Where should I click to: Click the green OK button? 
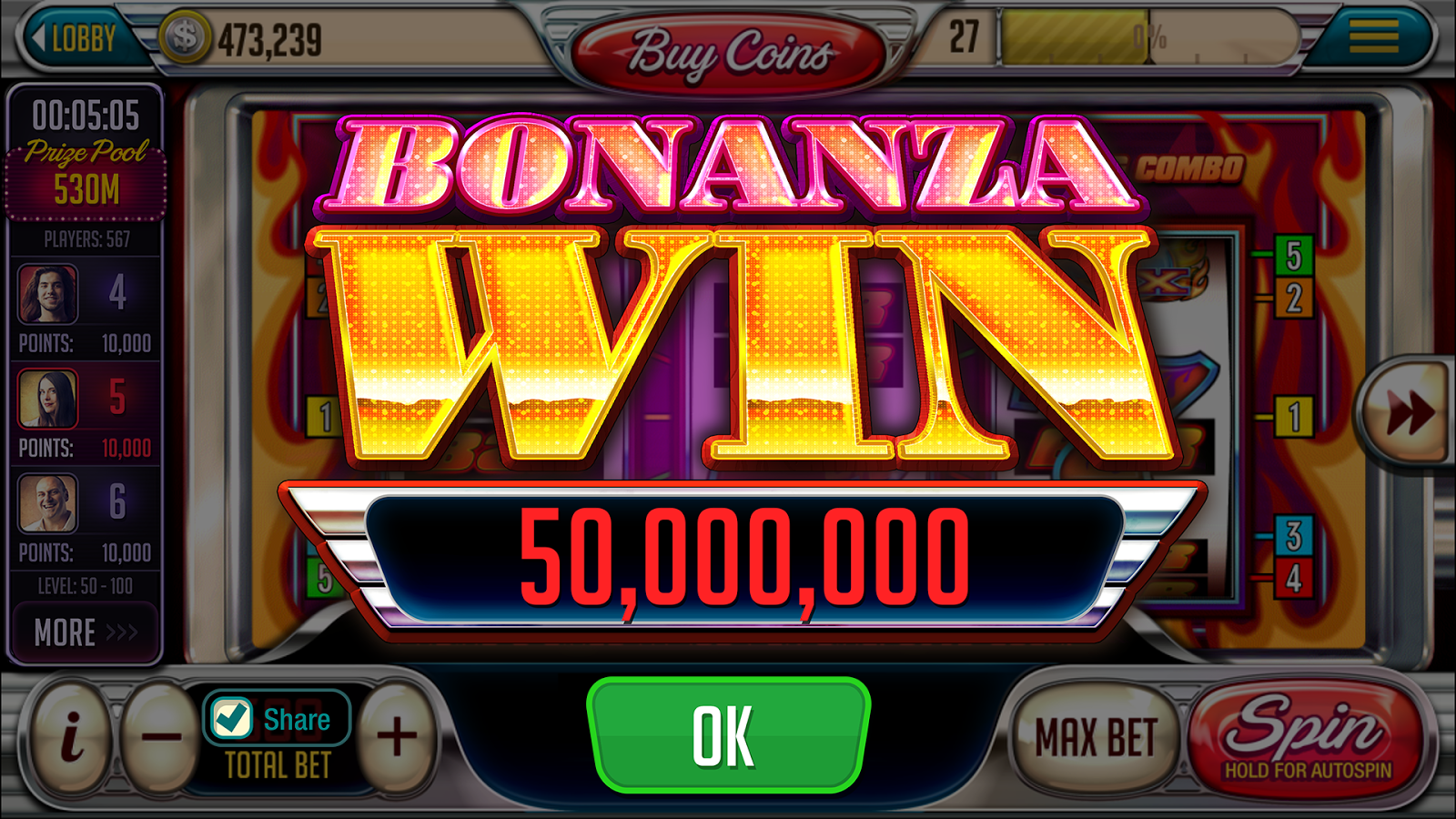pos(728,734)
